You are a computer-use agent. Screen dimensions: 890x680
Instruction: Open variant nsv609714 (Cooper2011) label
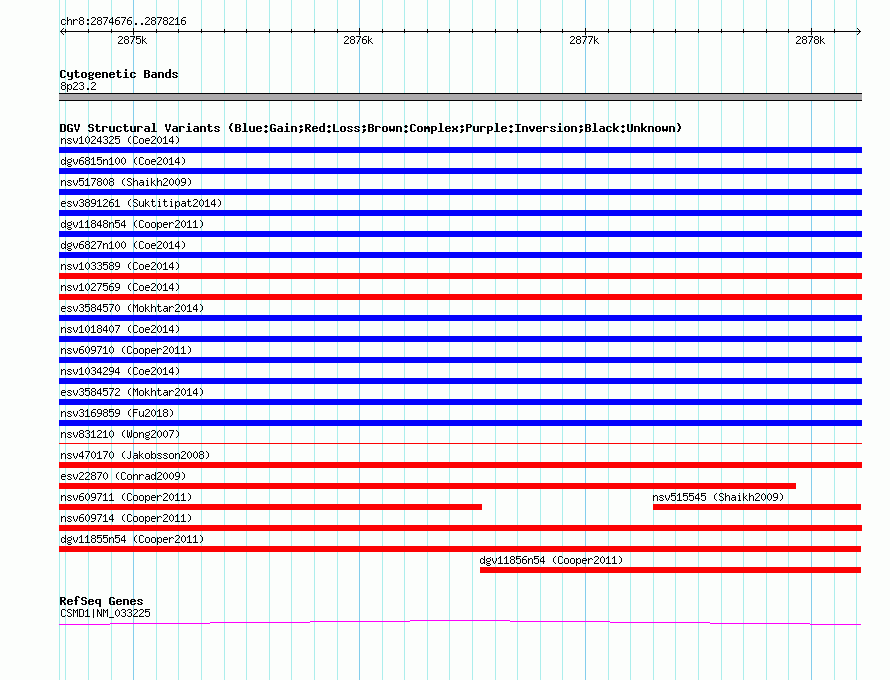click(126, 518)
